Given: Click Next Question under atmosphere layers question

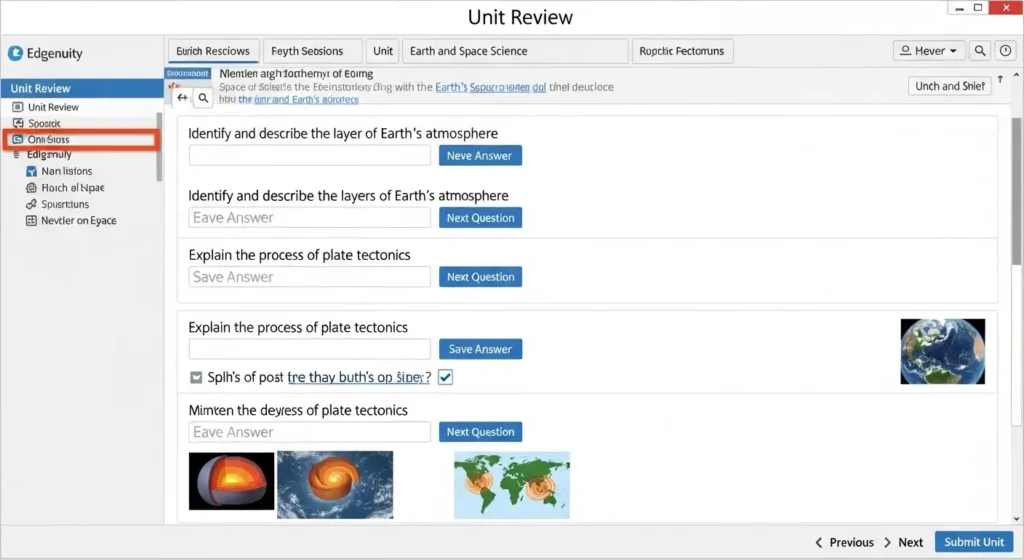Looking at the screenshot, I should pos(480,218).
